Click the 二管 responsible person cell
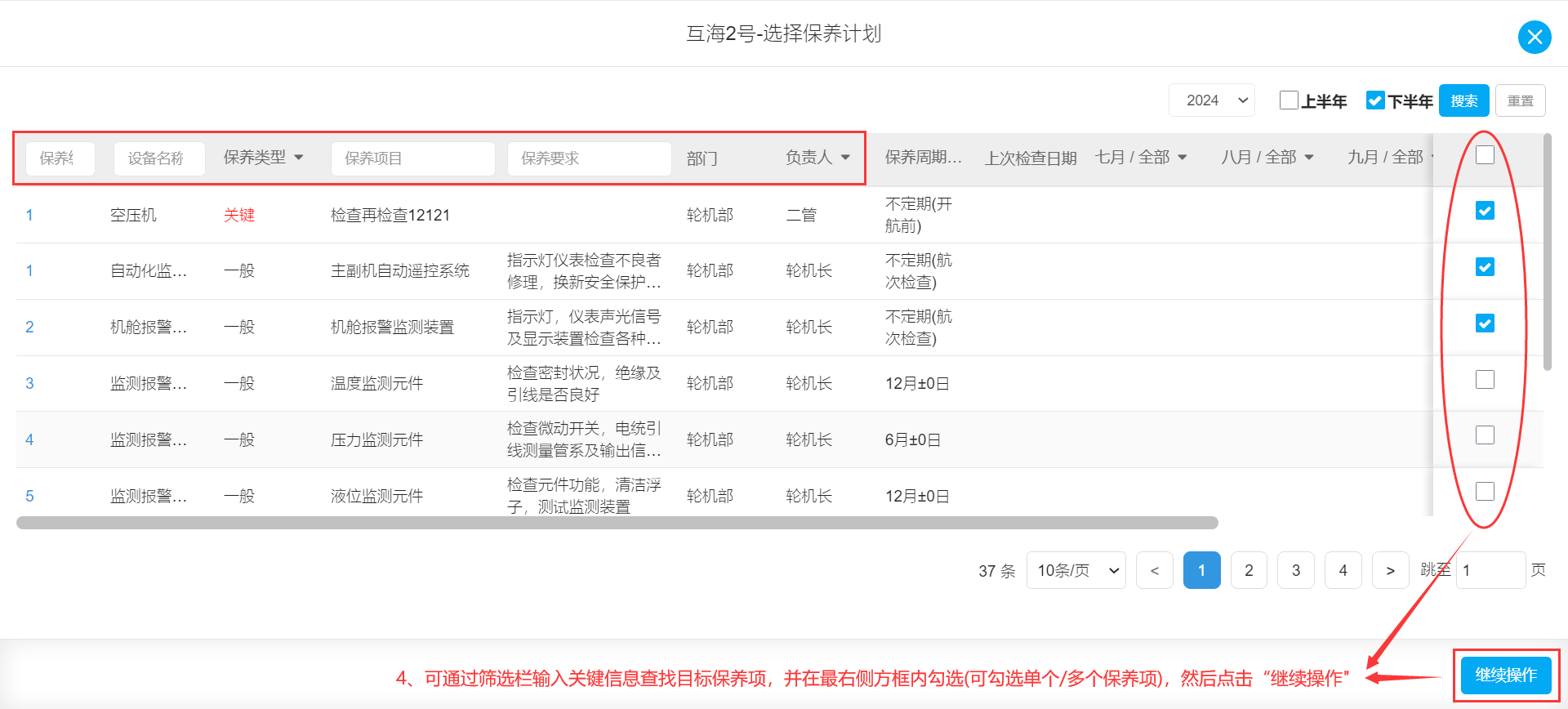Viewport: 1568px width, 709px height. coord(801,215)
